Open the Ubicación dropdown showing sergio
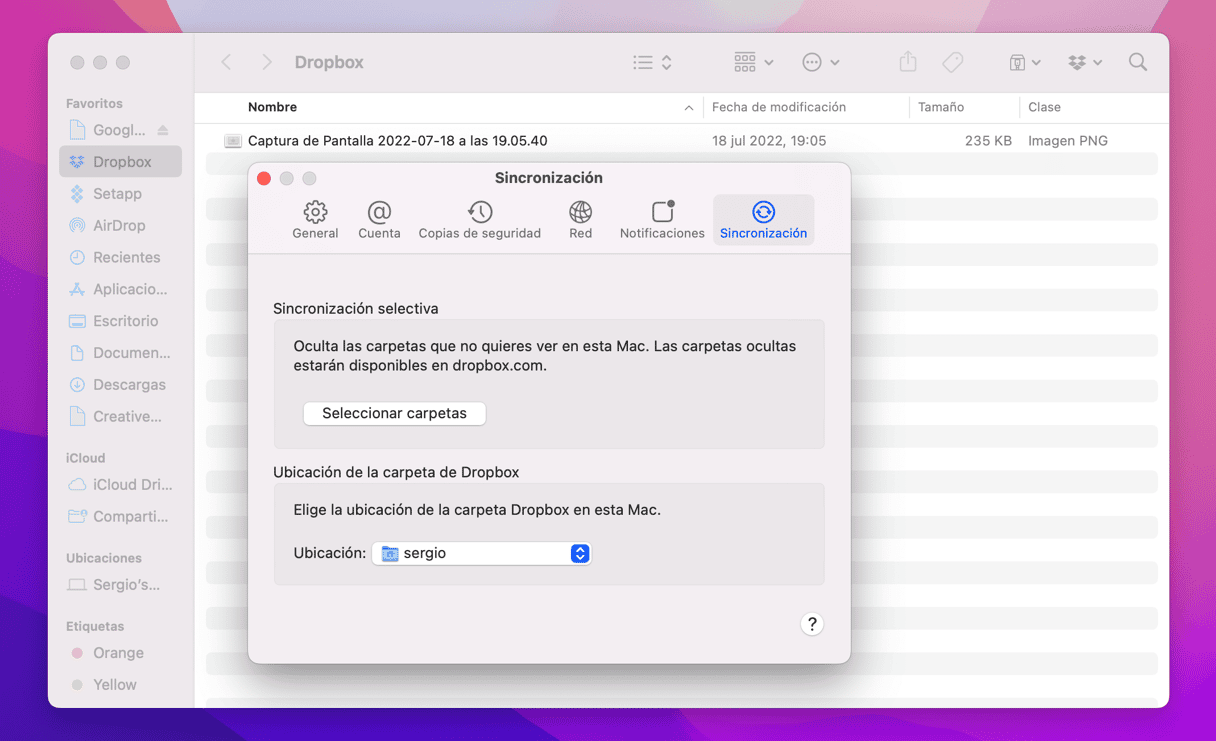1216x741 pixels. [482, 553]
